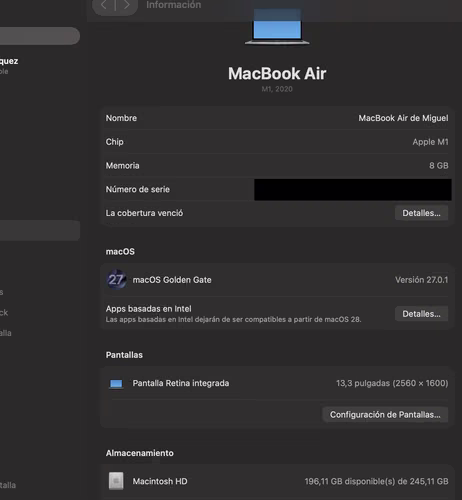
Task: Click the Almacenamiento section heading
Action: [140, 453]
